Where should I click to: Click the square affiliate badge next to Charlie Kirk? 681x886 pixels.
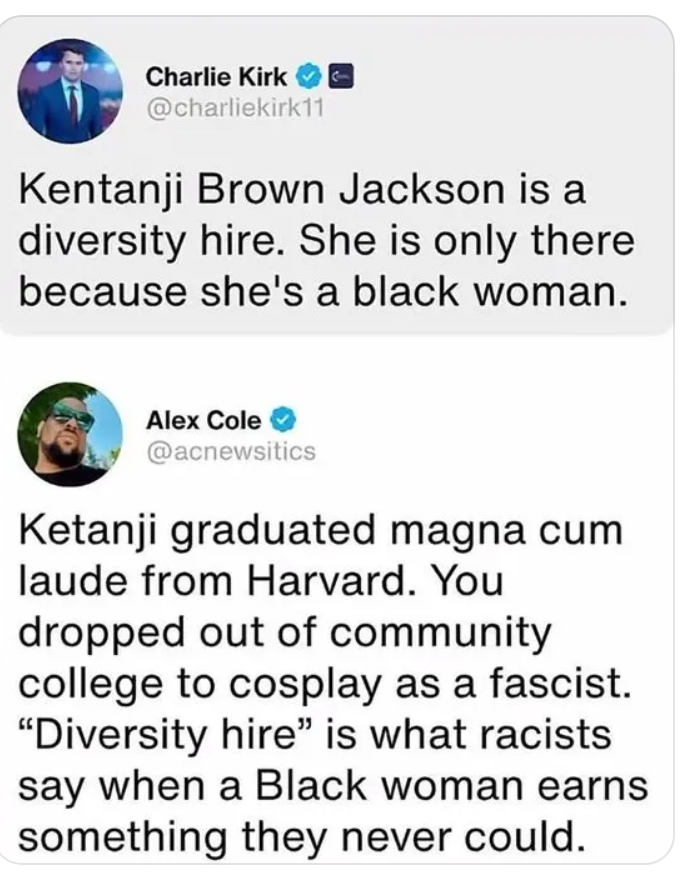[341, 76]
